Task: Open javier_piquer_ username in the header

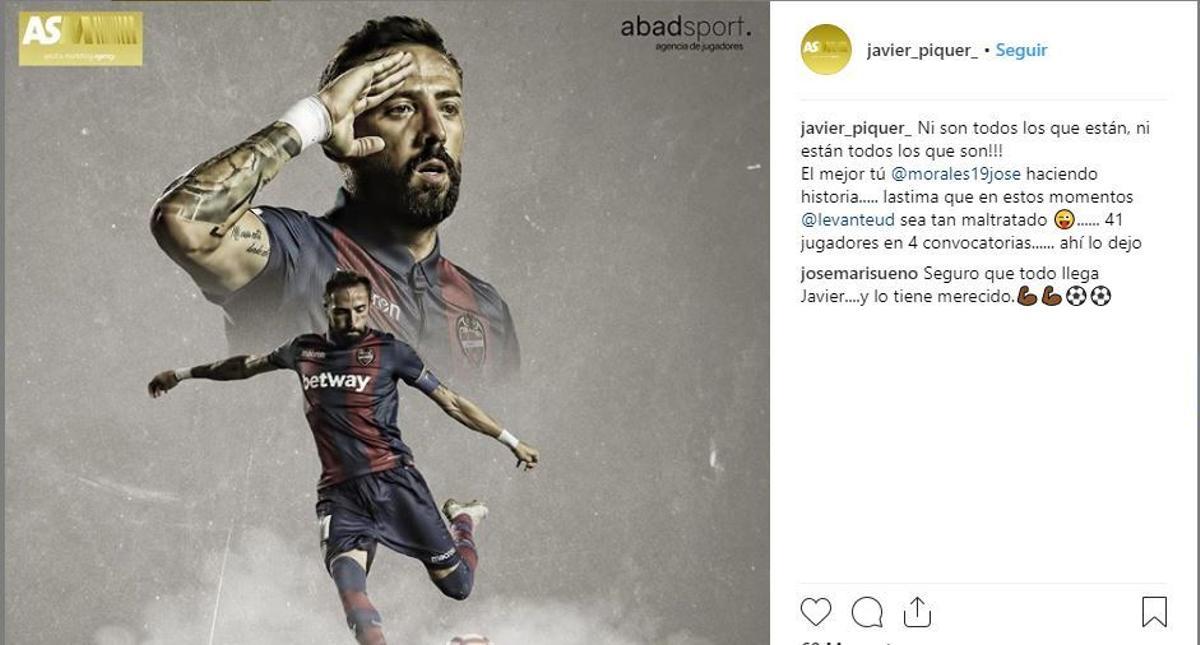Action: coord(922,50)
